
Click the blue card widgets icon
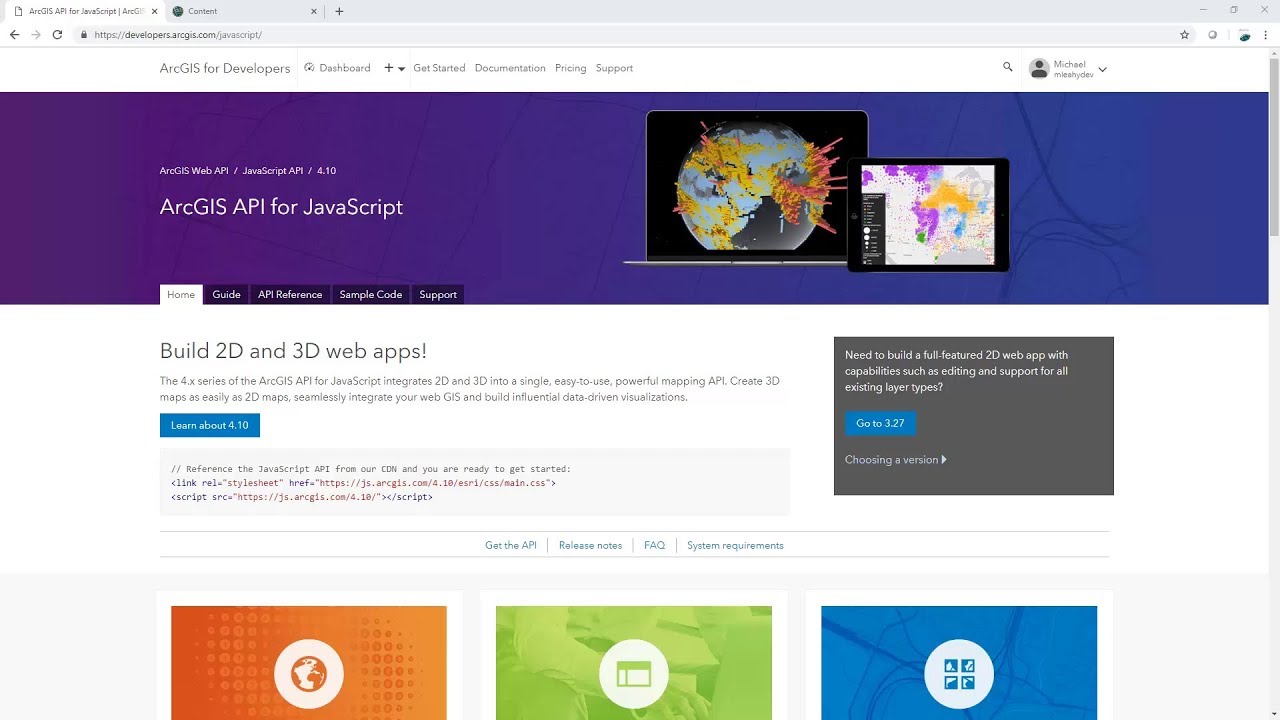click(x=959, y=674)
